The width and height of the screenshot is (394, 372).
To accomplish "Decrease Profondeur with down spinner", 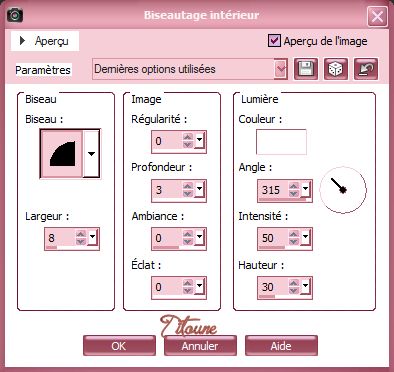I will tap(188, 193).
